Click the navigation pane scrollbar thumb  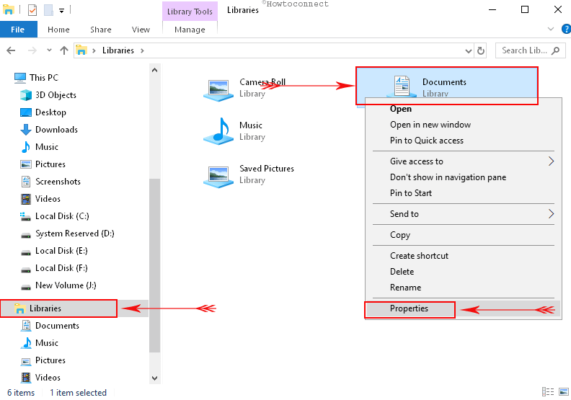pos(154,266)
